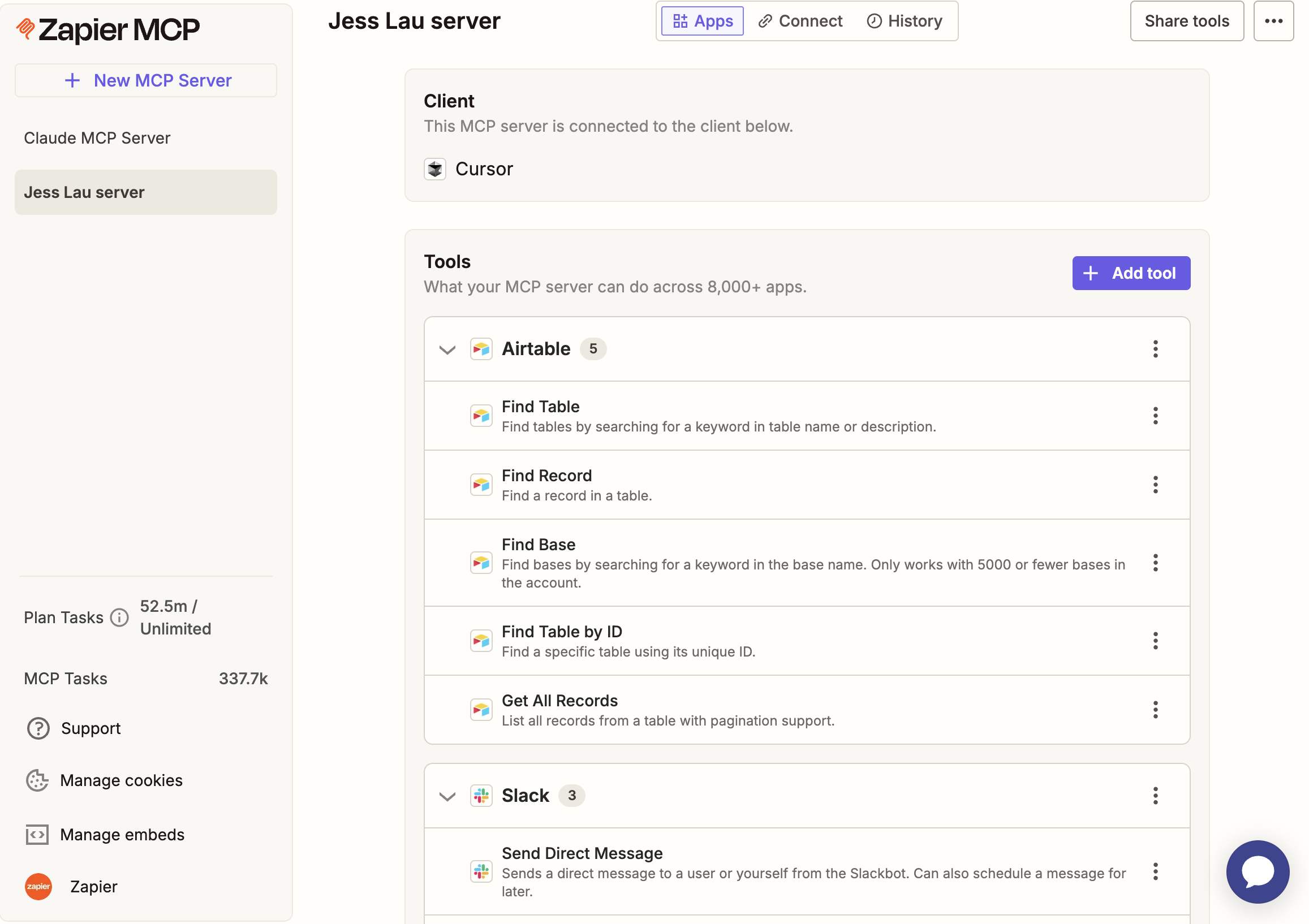Create a New MCP Server
Image resolution: width=1309 pixels, height=924 pixels.
[146, 80]
